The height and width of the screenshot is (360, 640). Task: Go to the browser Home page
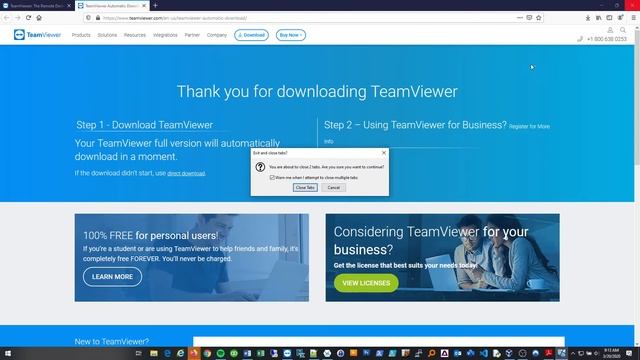click(x=39, y=18)
